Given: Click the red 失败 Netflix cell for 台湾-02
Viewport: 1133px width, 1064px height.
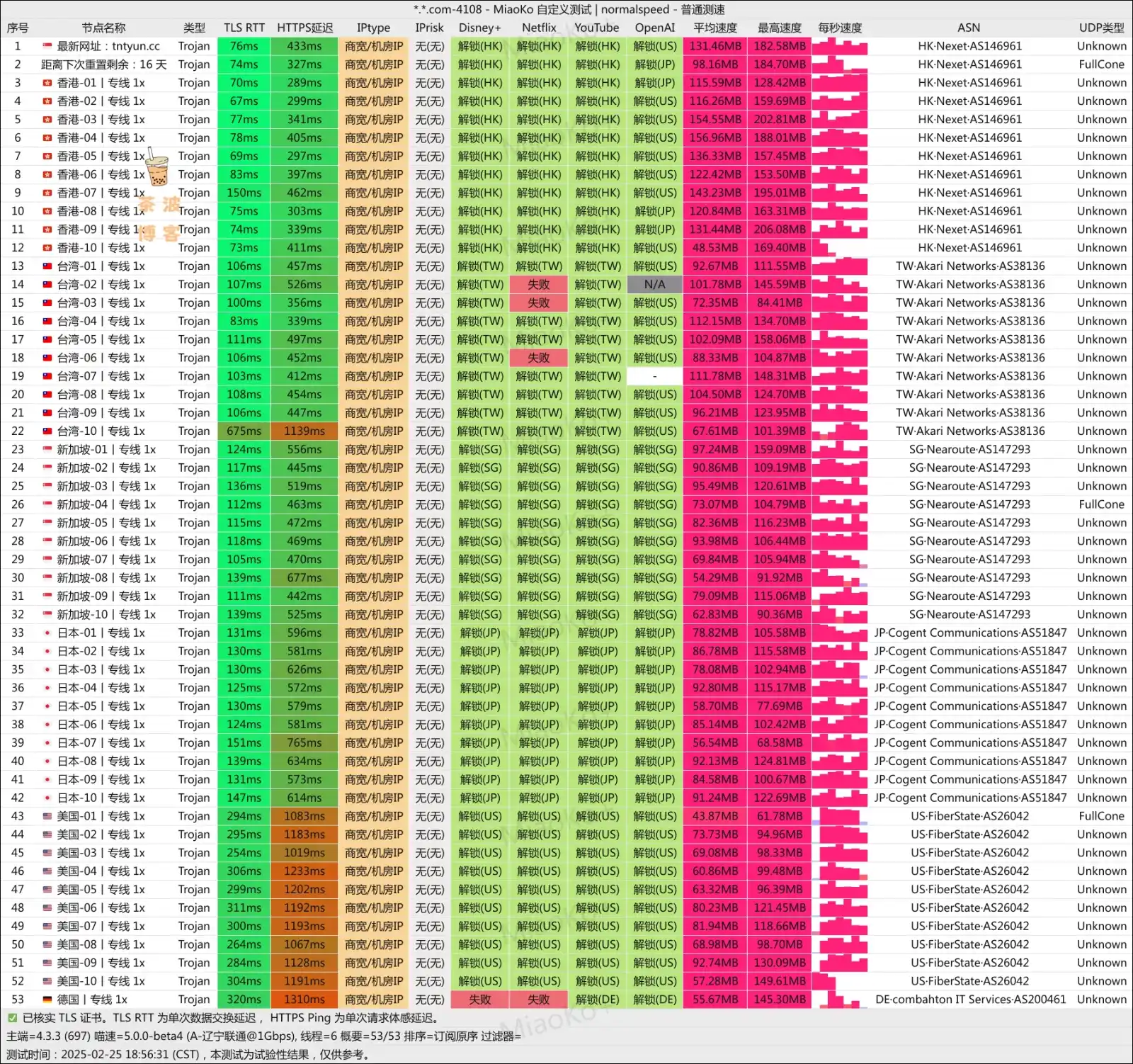Looking at the screenshot, I should pyautogui.click(x=539, y=285).
